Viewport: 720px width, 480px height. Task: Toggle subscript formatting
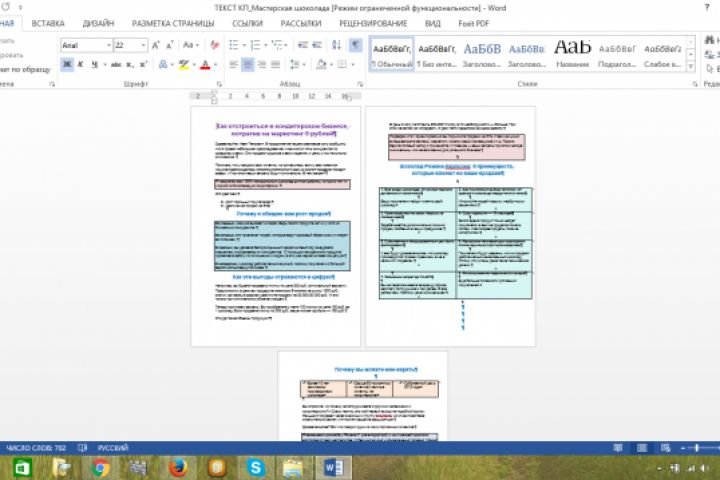(130, 64)
